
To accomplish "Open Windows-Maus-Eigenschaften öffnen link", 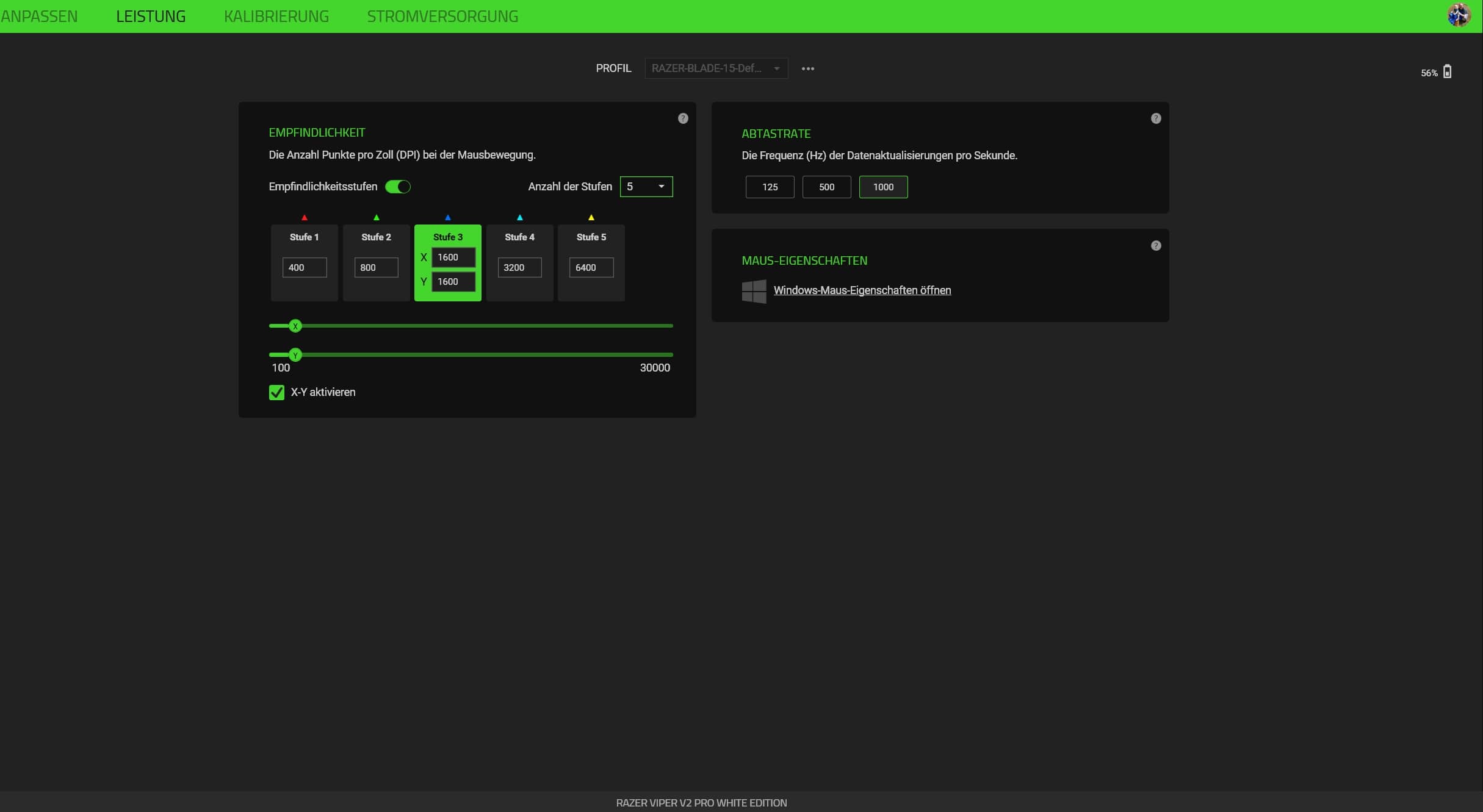I will (x=862, y=290).
